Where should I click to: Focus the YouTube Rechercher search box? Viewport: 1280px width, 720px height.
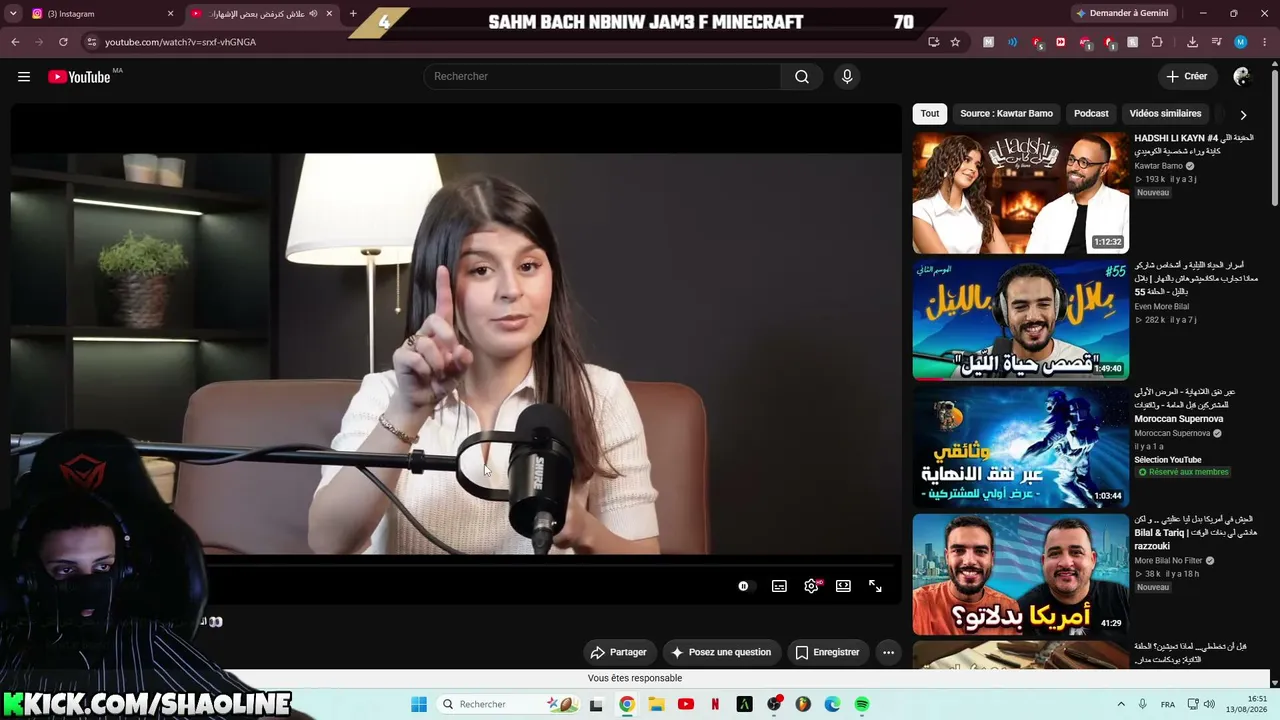tap(603, 77)
